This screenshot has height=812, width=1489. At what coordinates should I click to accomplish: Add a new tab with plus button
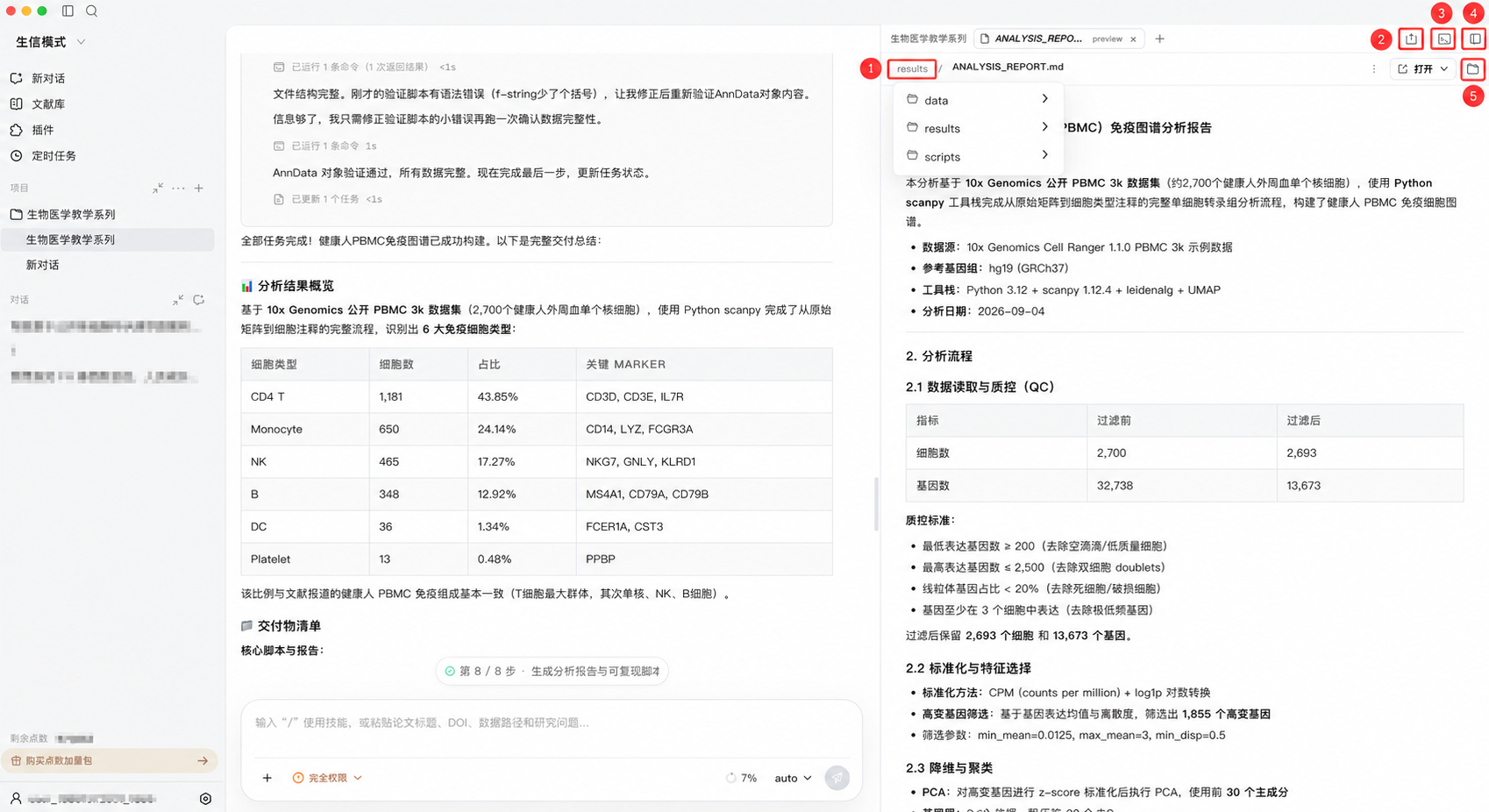coord(1160,39)
